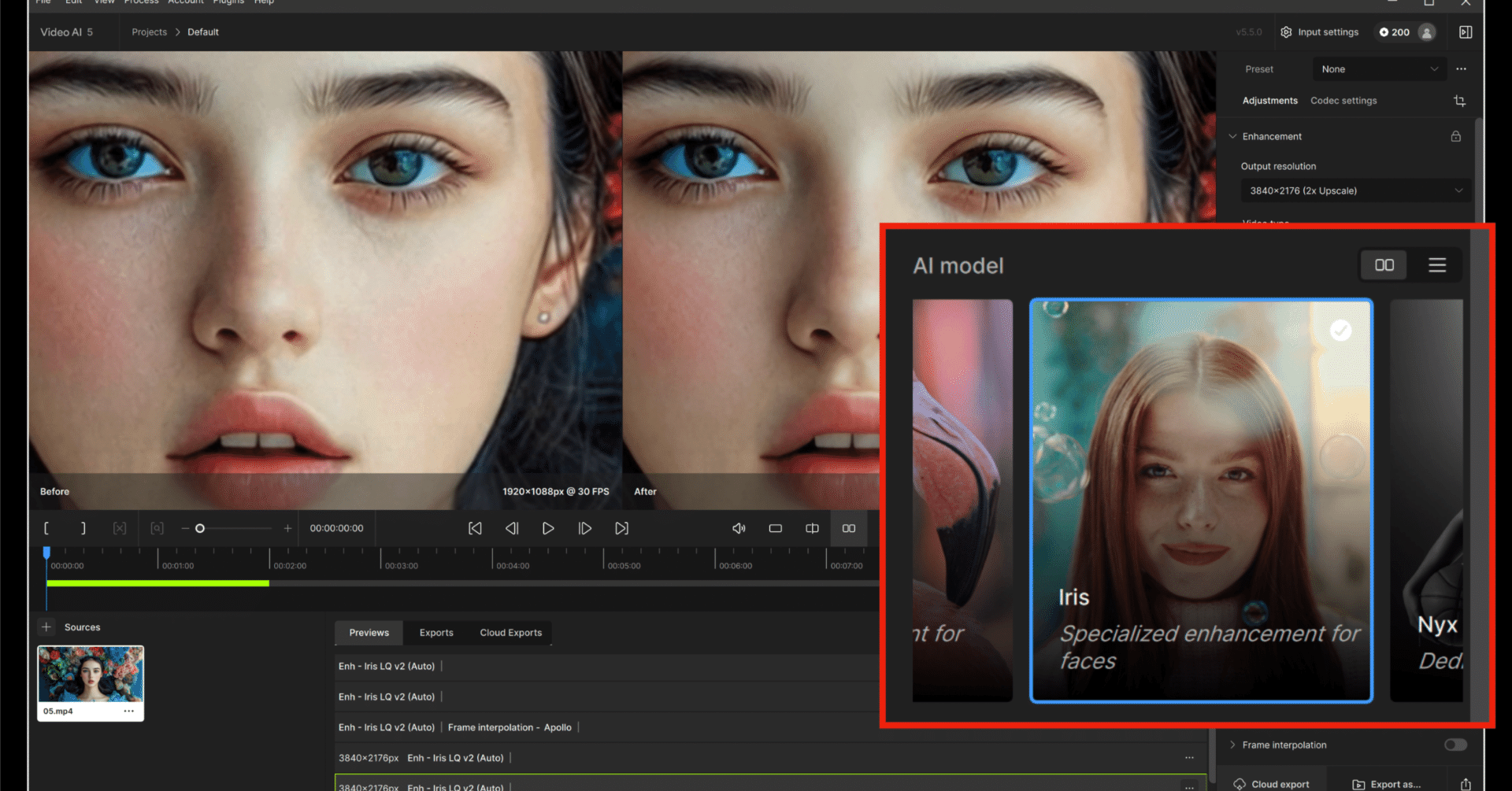The image size is (1512, 791).
Task: Toggle the Enhancement lock icon
Action: [x=1456, y=136]
